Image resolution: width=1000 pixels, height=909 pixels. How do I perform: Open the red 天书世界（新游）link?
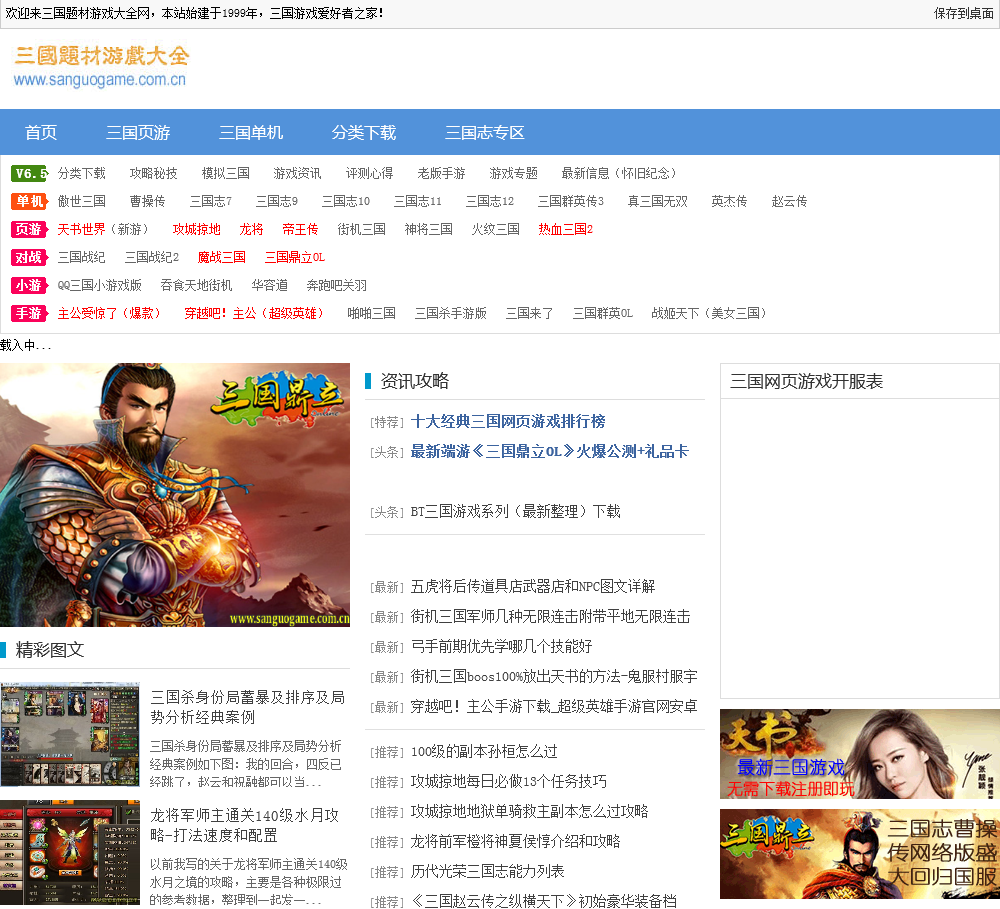click(105, 230)
